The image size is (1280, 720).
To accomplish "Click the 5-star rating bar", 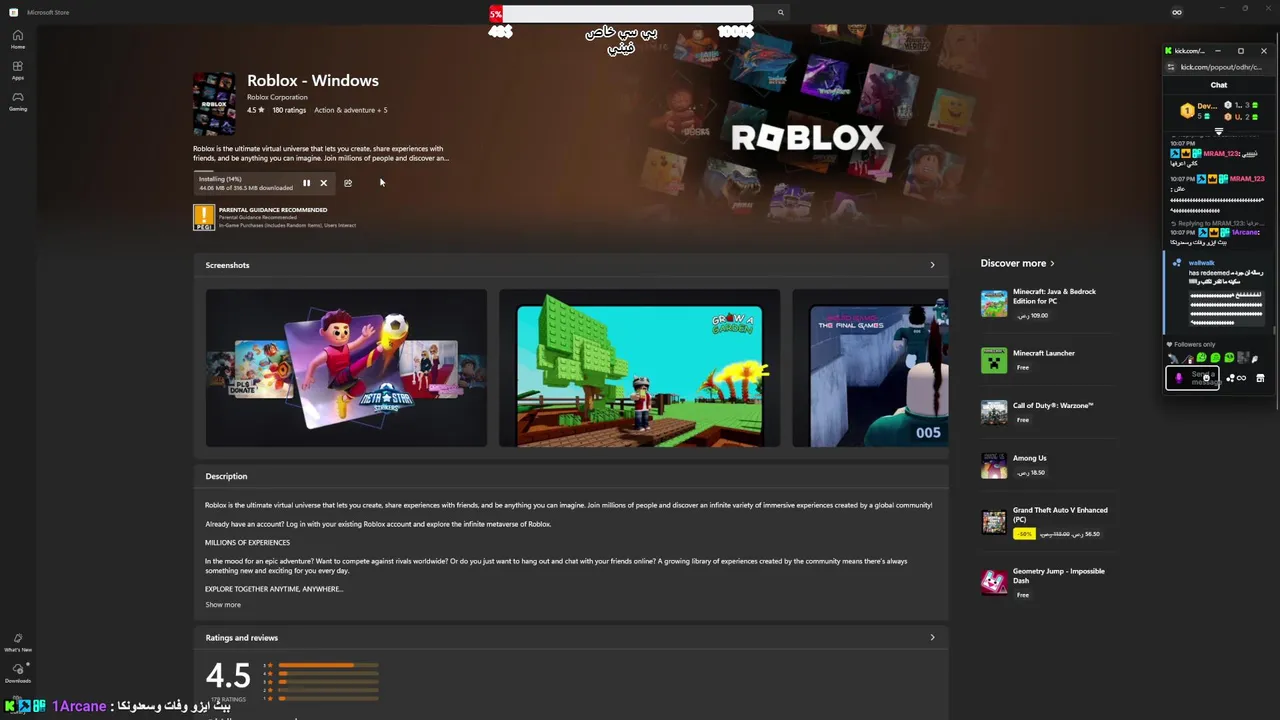I will pos(329,665).
